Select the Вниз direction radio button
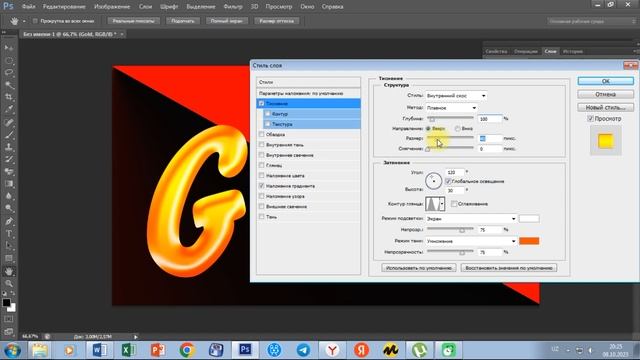Screen dimensions: 640x360 point(458,129)
